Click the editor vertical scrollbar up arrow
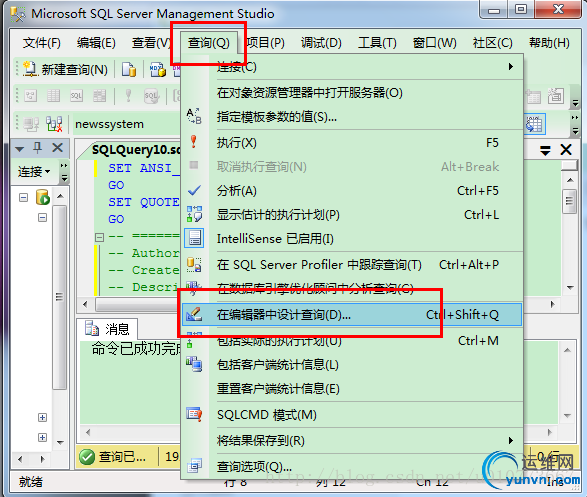The image size is (587, 497). (570, 180)
